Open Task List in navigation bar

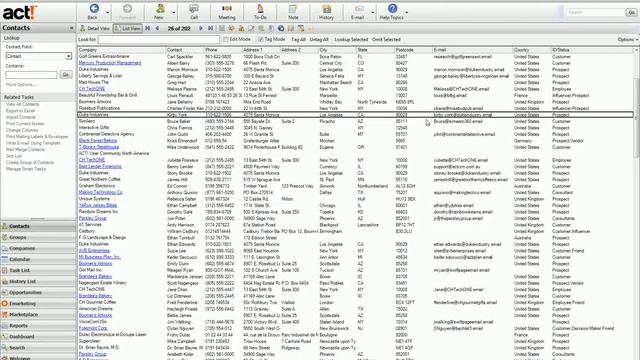(38, 270)
